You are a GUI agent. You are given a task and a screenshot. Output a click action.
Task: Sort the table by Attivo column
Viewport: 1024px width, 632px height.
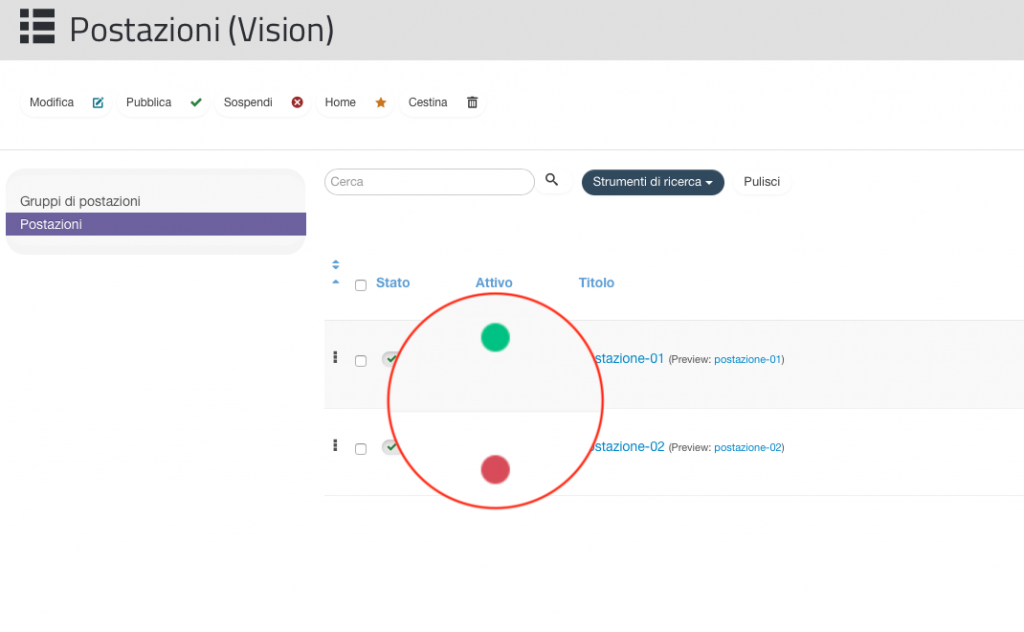click(494, 283)
